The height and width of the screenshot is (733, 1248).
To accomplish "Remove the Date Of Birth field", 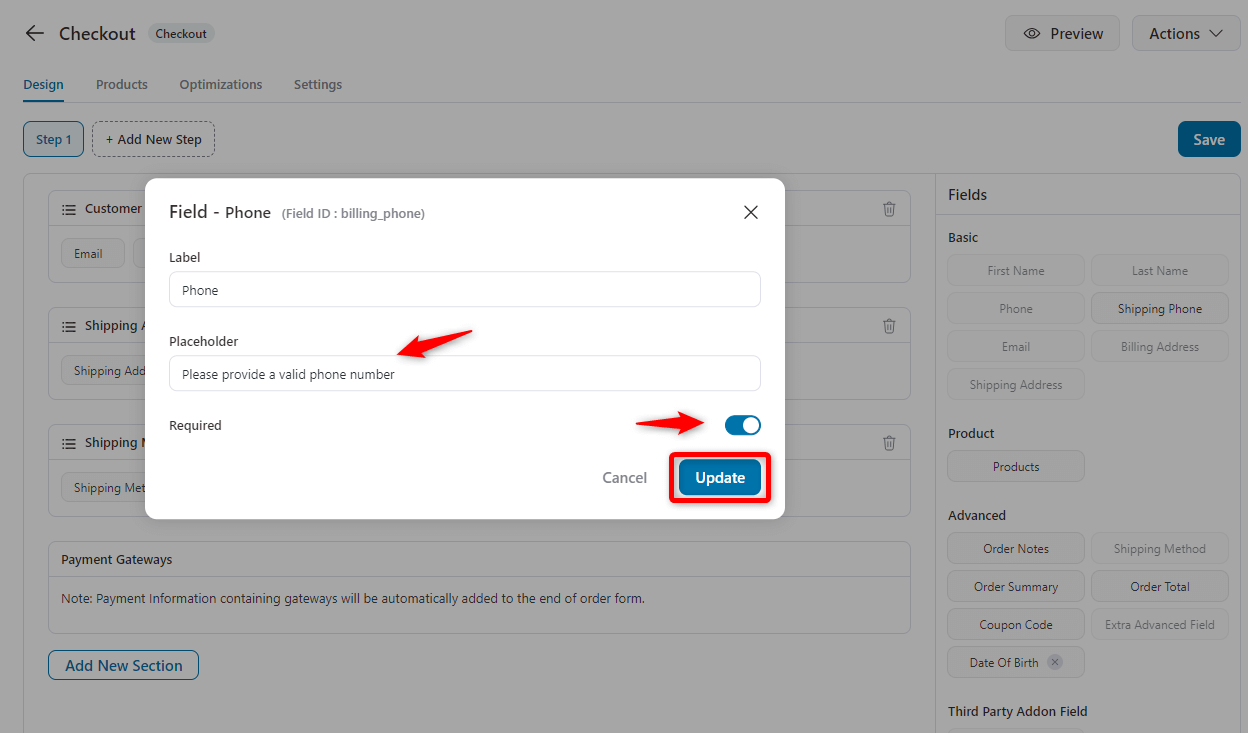I will (1055, 662).
